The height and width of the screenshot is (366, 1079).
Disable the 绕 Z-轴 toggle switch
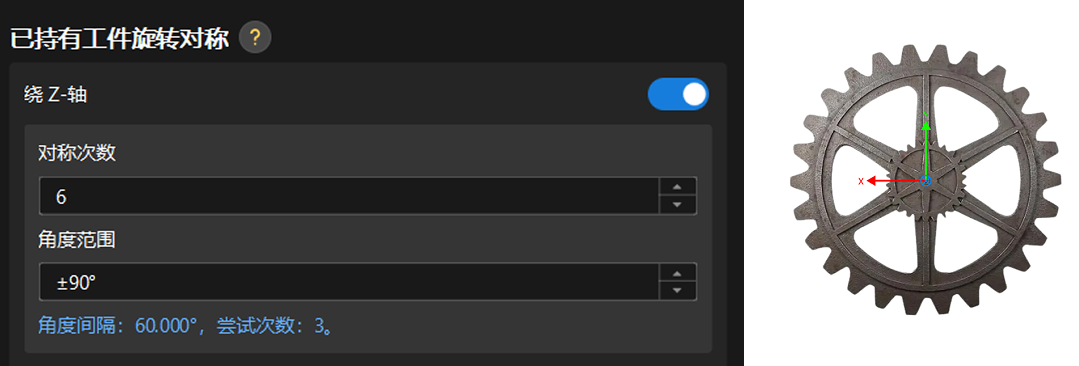pyautogui.click(x=678, y=95)
